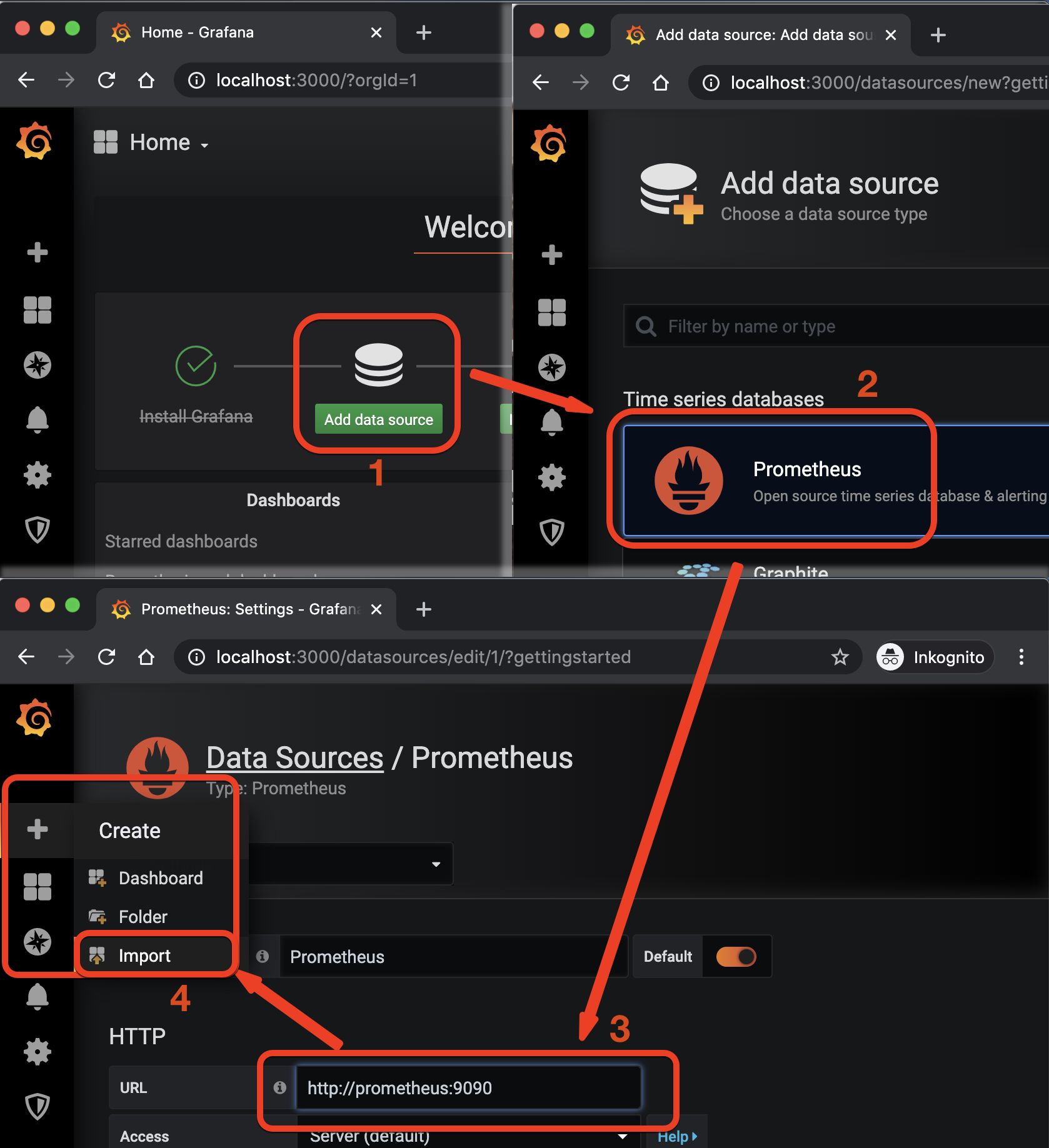Open Dashboards grid icon in Home window sidebar
Screen dimensions: 1049x1148
(38, 310)
